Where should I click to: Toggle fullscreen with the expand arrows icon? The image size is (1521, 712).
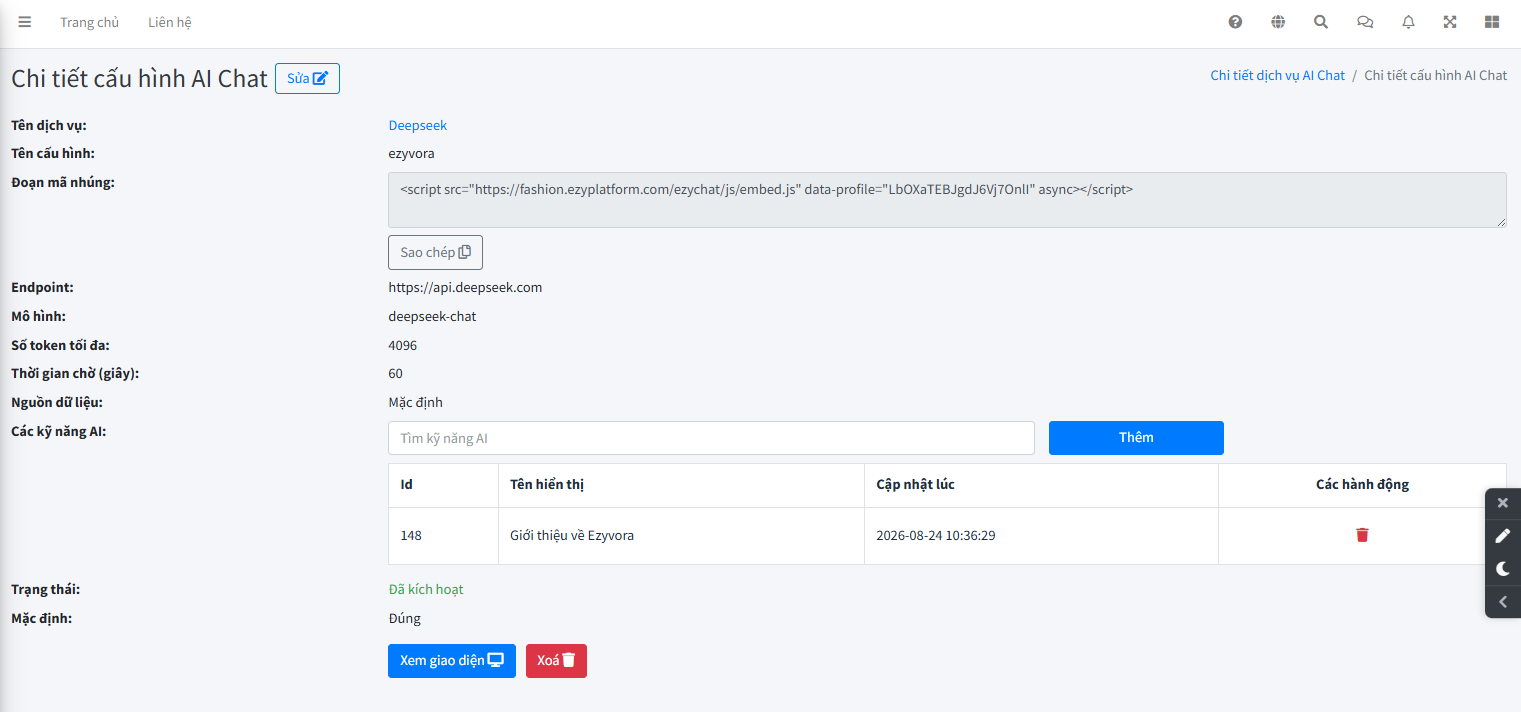tap(1450, 22)
